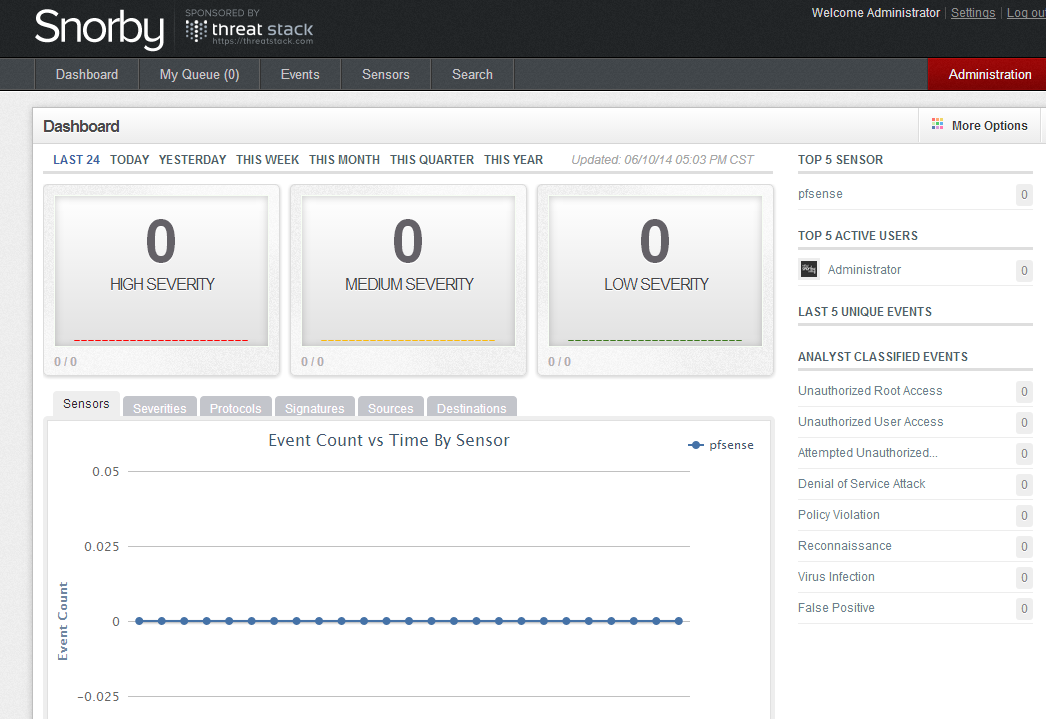Open Virus Infection classified events
Screen dimensions: 1046x719
836,577
